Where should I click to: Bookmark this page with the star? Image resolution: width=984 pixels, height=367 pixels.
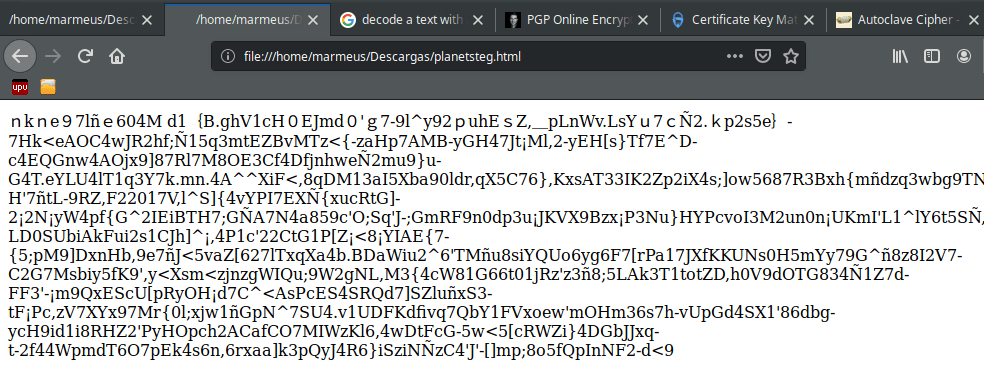point(791,56)
